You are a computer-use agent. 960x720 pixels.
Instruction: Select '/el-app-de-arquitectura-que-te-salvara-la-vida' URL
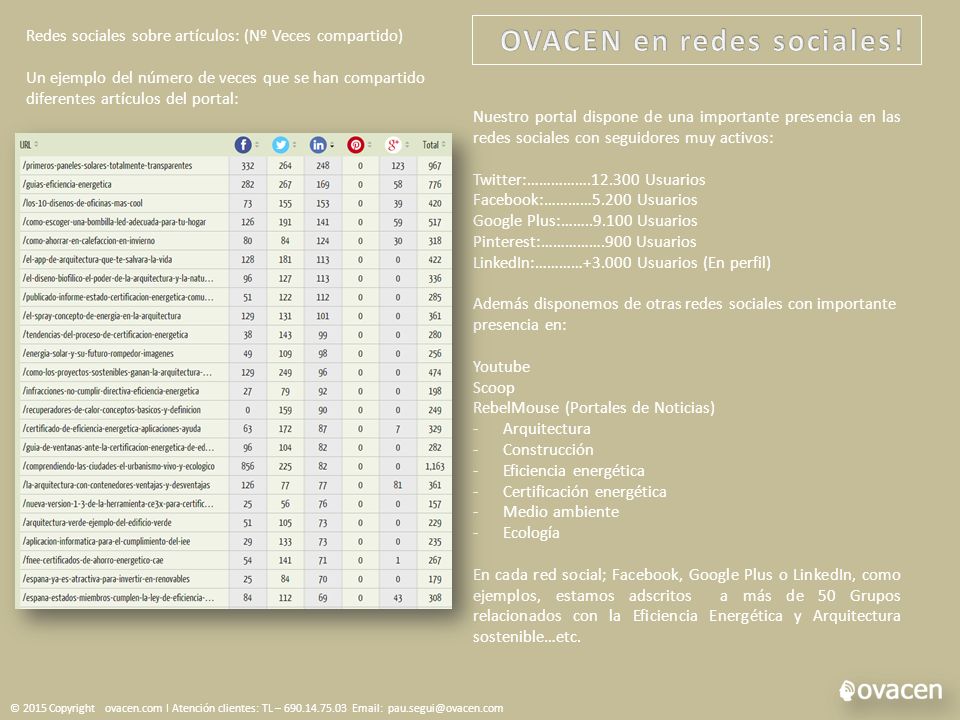97,260
